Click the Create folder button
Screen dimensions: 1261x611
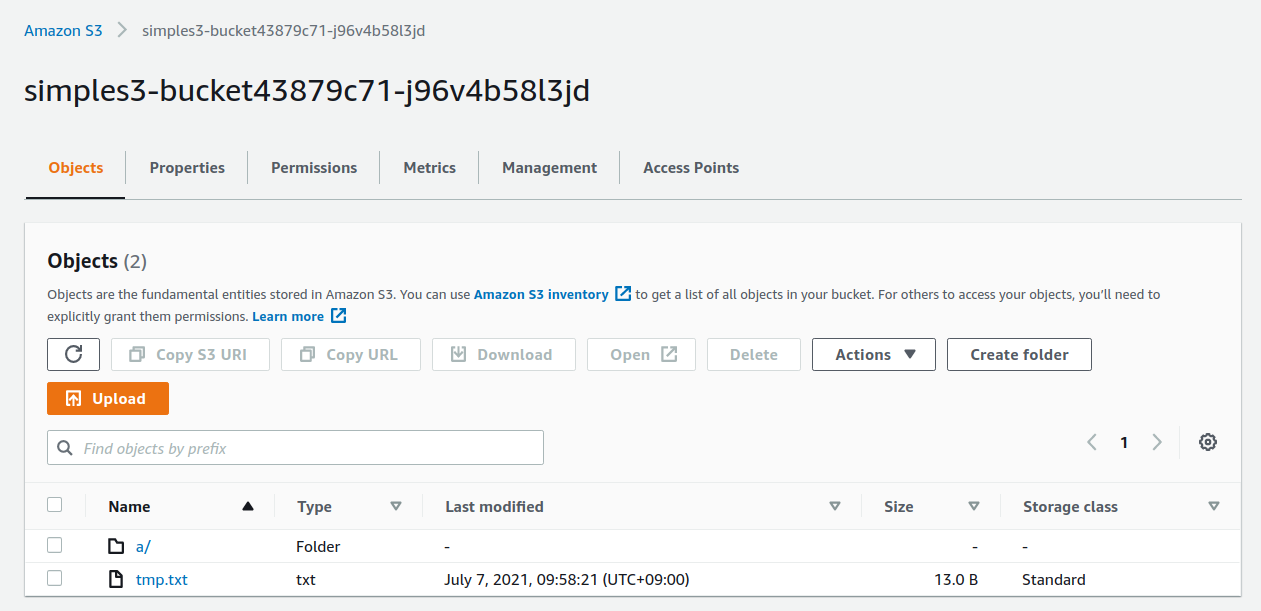[1019, 355]
